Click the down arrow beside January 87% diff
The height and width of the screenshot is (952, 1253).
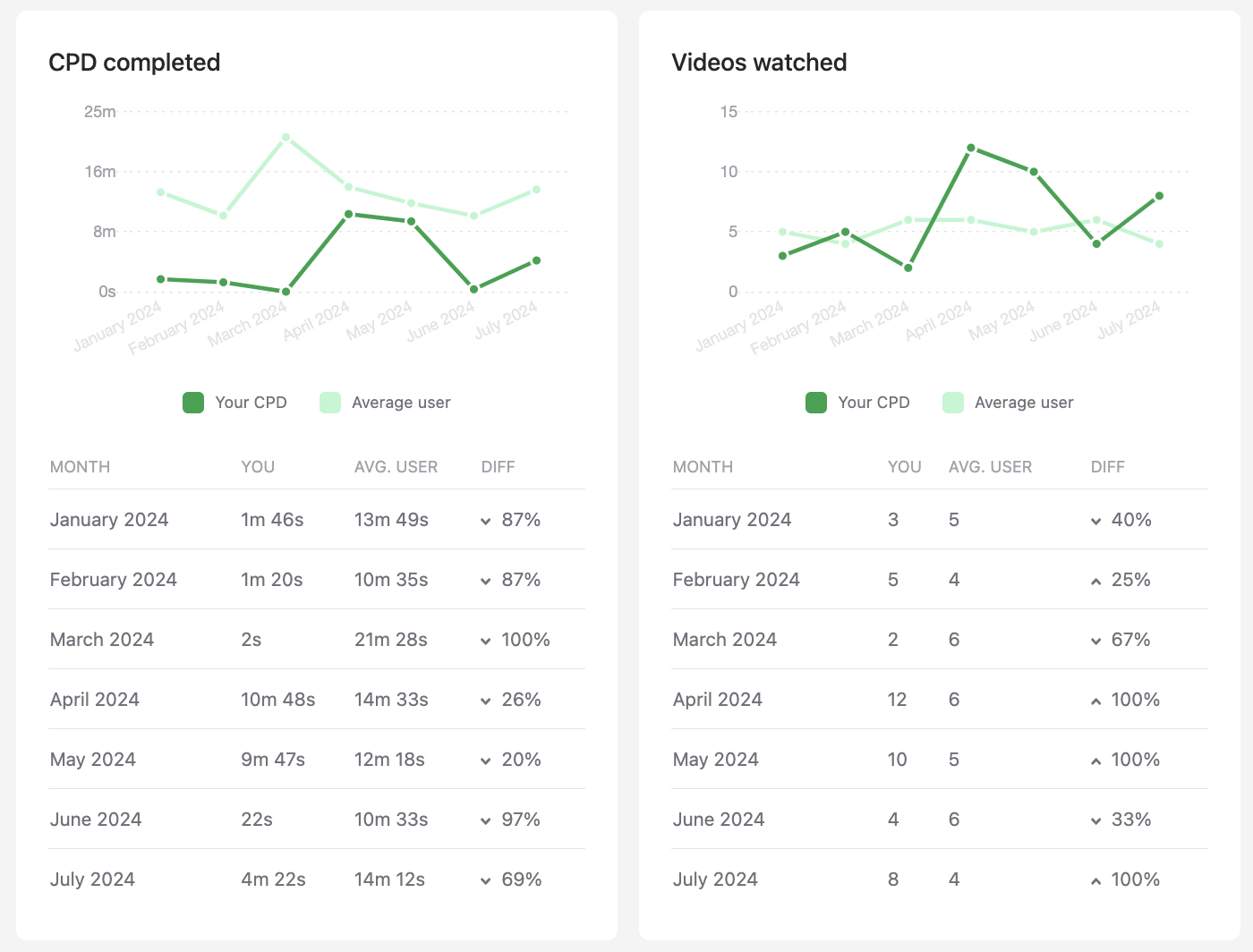[x=485, y=522]
